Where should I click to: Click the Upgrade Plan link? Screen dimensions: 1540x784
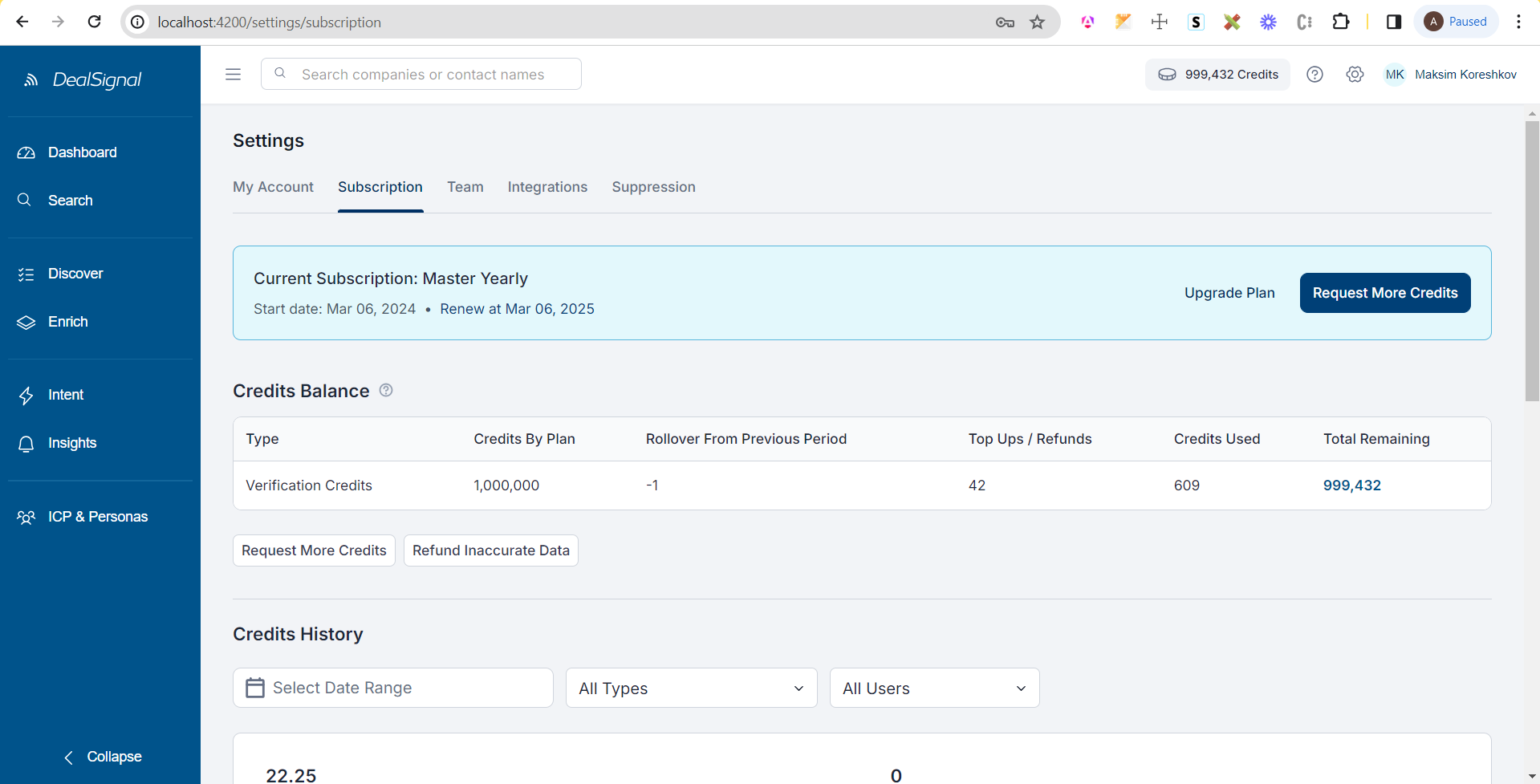1229,293
